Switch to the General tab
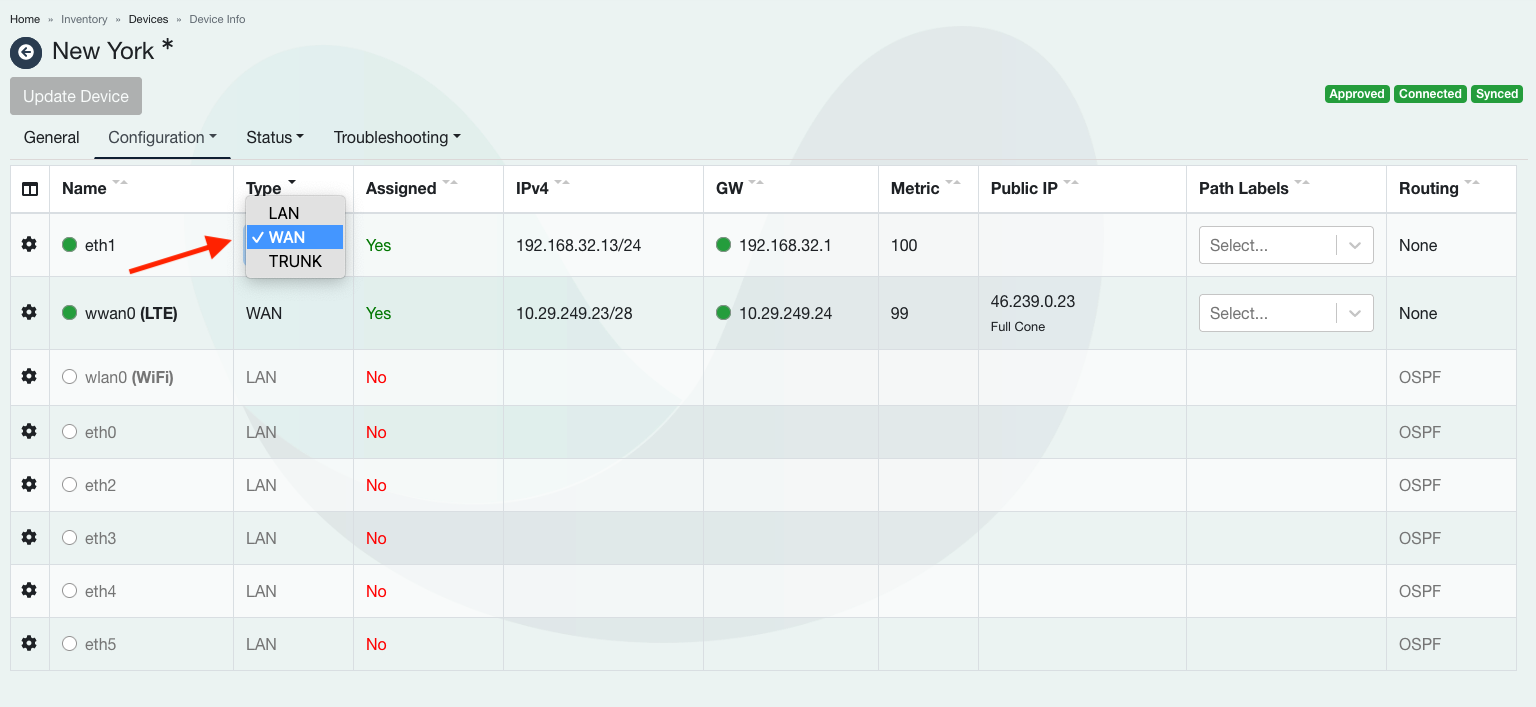This screenshot has height=707, width=1536. coord(51,138)
